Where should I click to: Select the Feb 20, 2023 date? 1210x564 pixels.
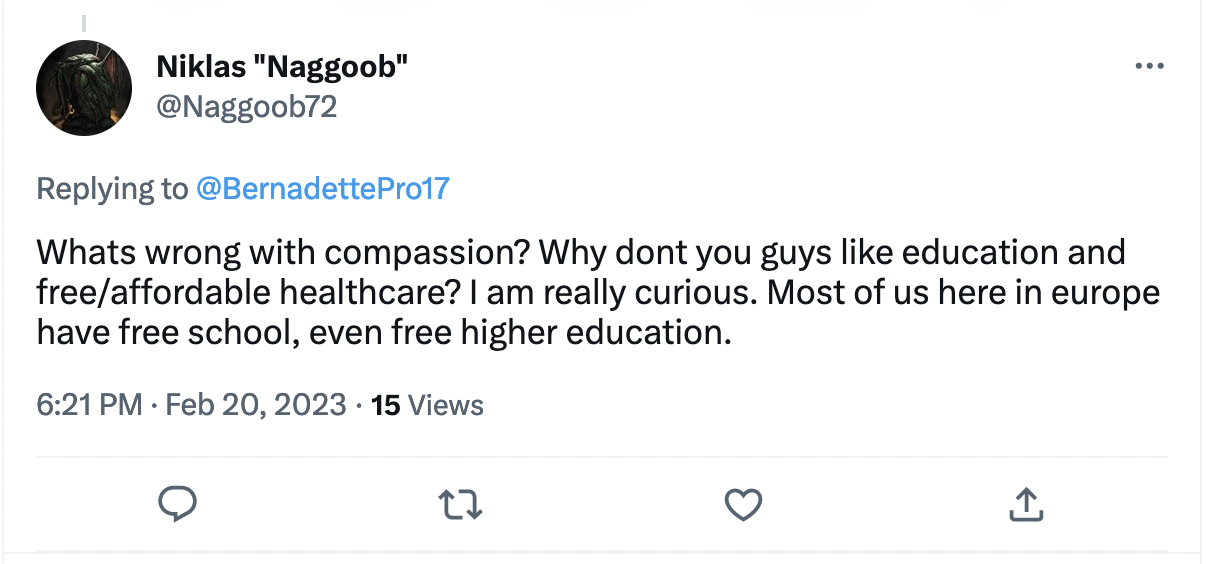click(256, 405)
